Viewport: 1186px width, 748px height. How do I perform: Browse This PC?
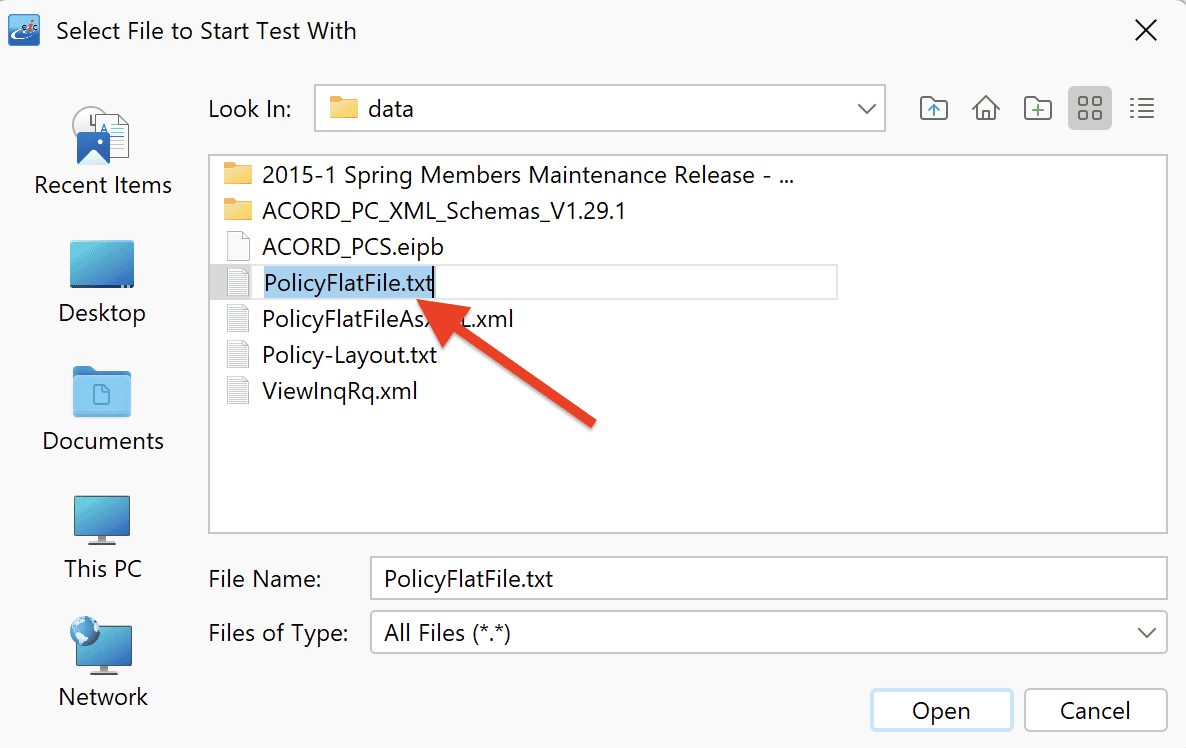pyautogui.click(x=103, y=537)
